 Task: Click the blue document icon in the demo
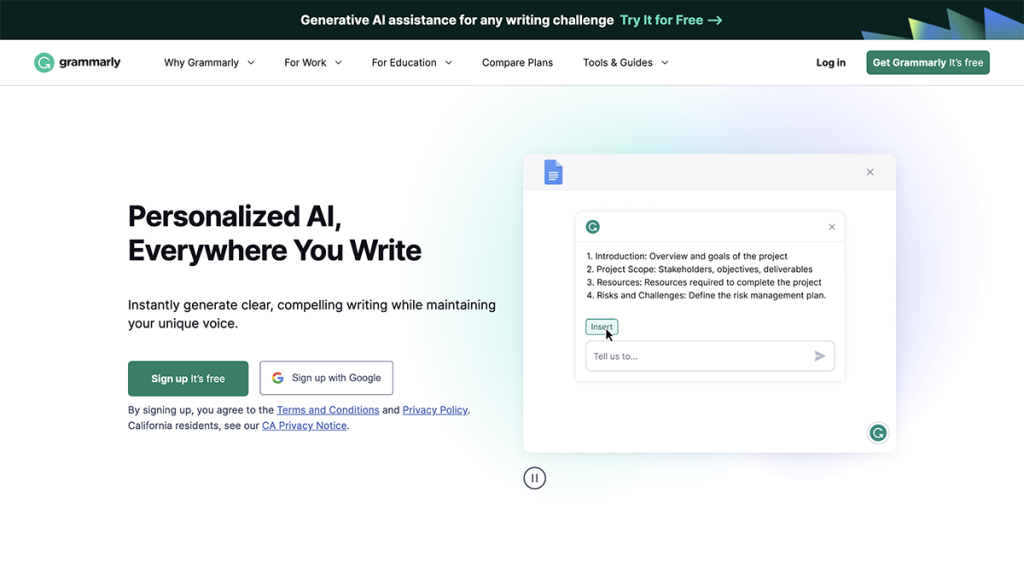click(x=553, y=171)
